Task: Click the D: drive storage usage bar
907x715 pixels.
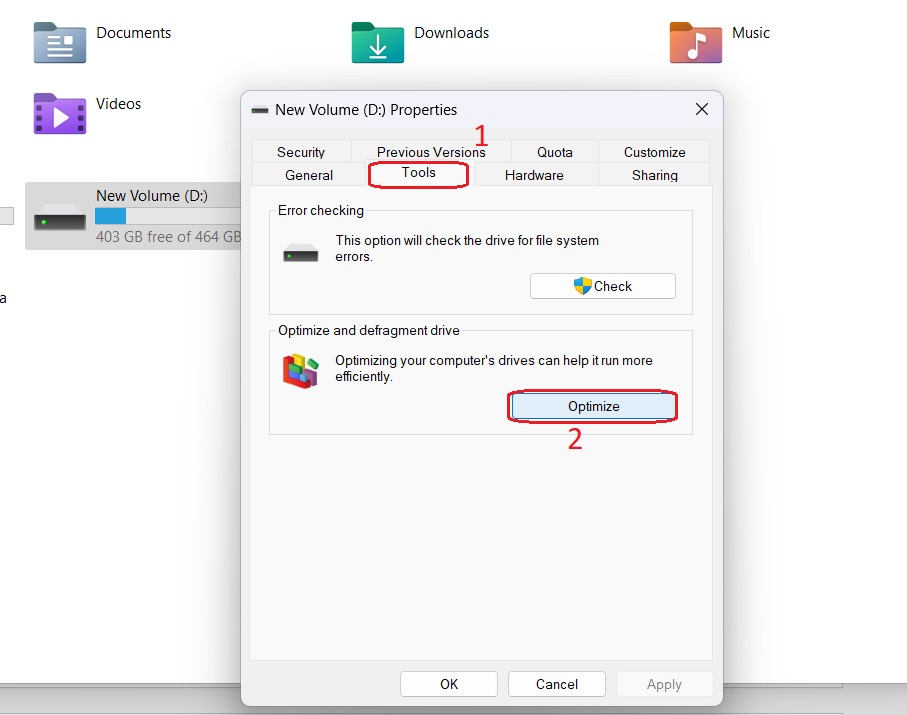Action: 167,216
